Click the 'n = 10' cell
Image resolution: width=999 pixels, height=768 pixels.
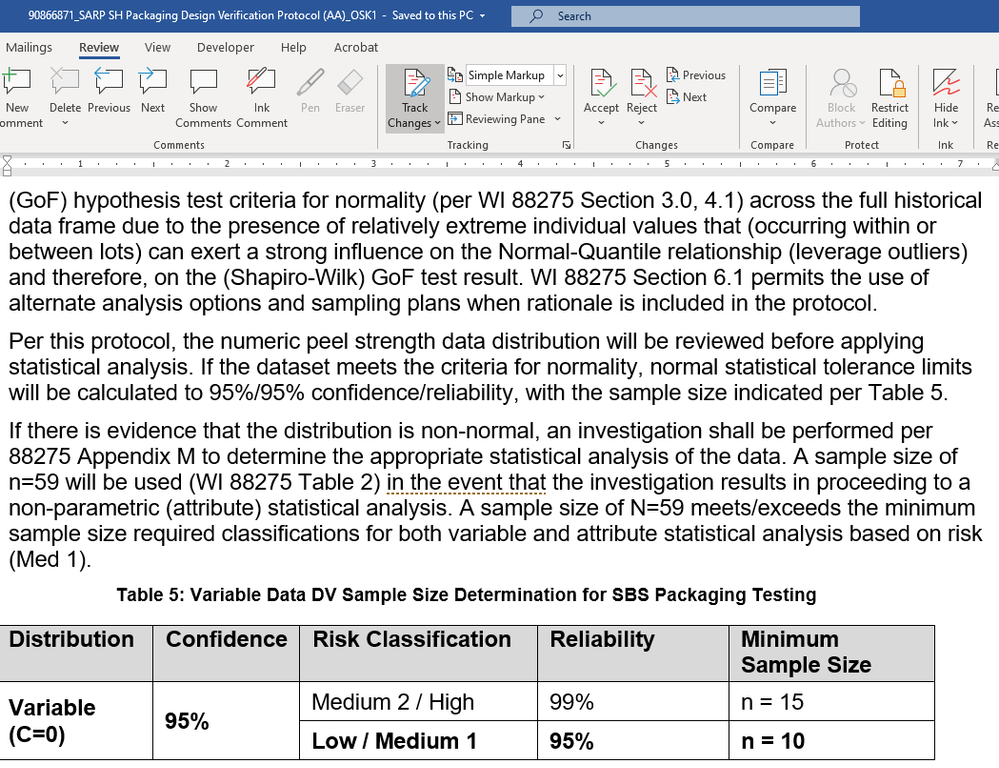pos(831,741)
